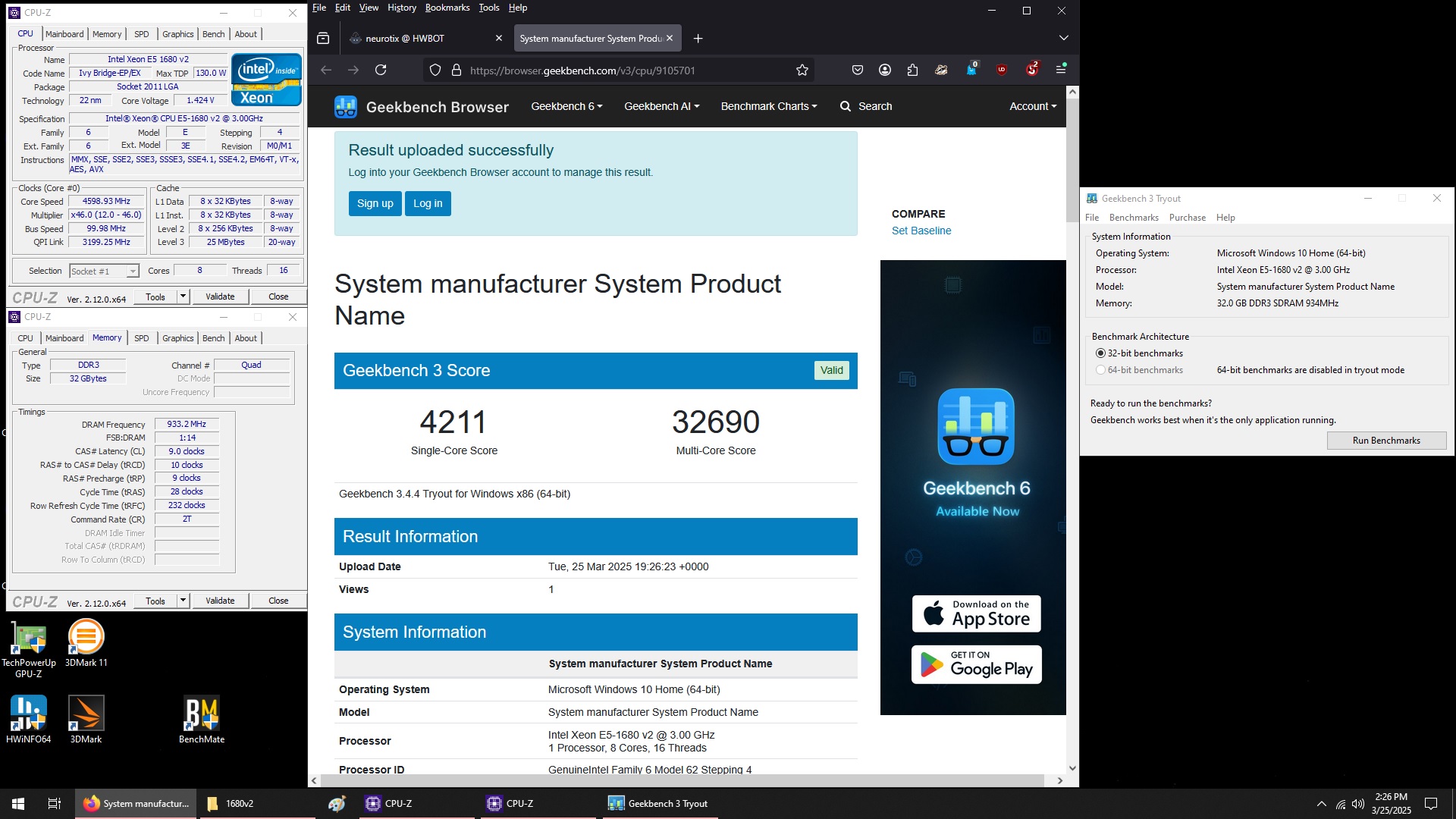
Task: Open SPD tab in top CPU-Z window
Action: click(142, 34)
